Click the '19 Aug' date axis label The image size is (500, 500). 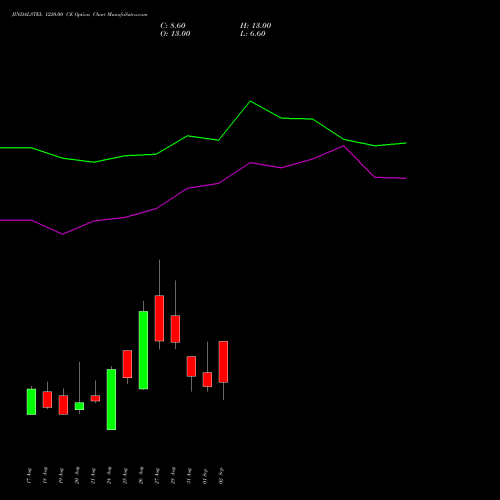click(61, 476)
